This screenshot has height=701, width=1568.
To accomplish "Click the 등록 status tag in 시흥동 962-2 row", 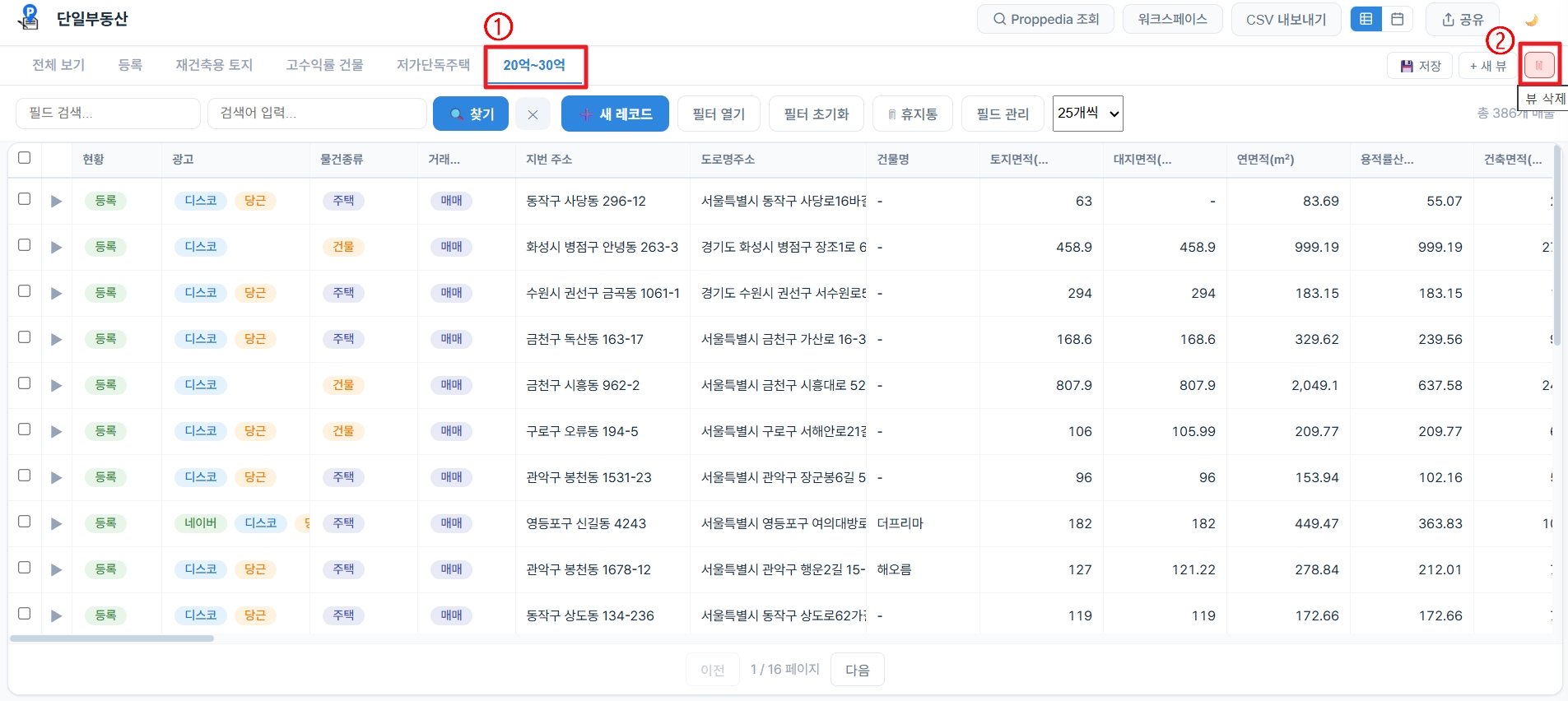I will tap(105, 385).
